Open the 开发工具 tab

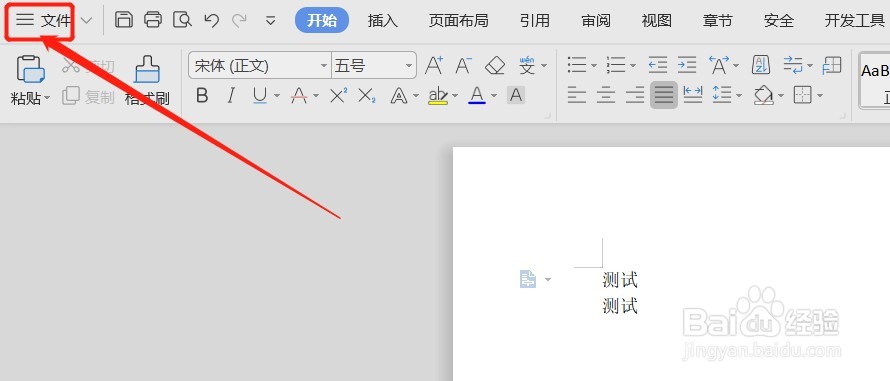pyautogui.click(x=855, y=21)
